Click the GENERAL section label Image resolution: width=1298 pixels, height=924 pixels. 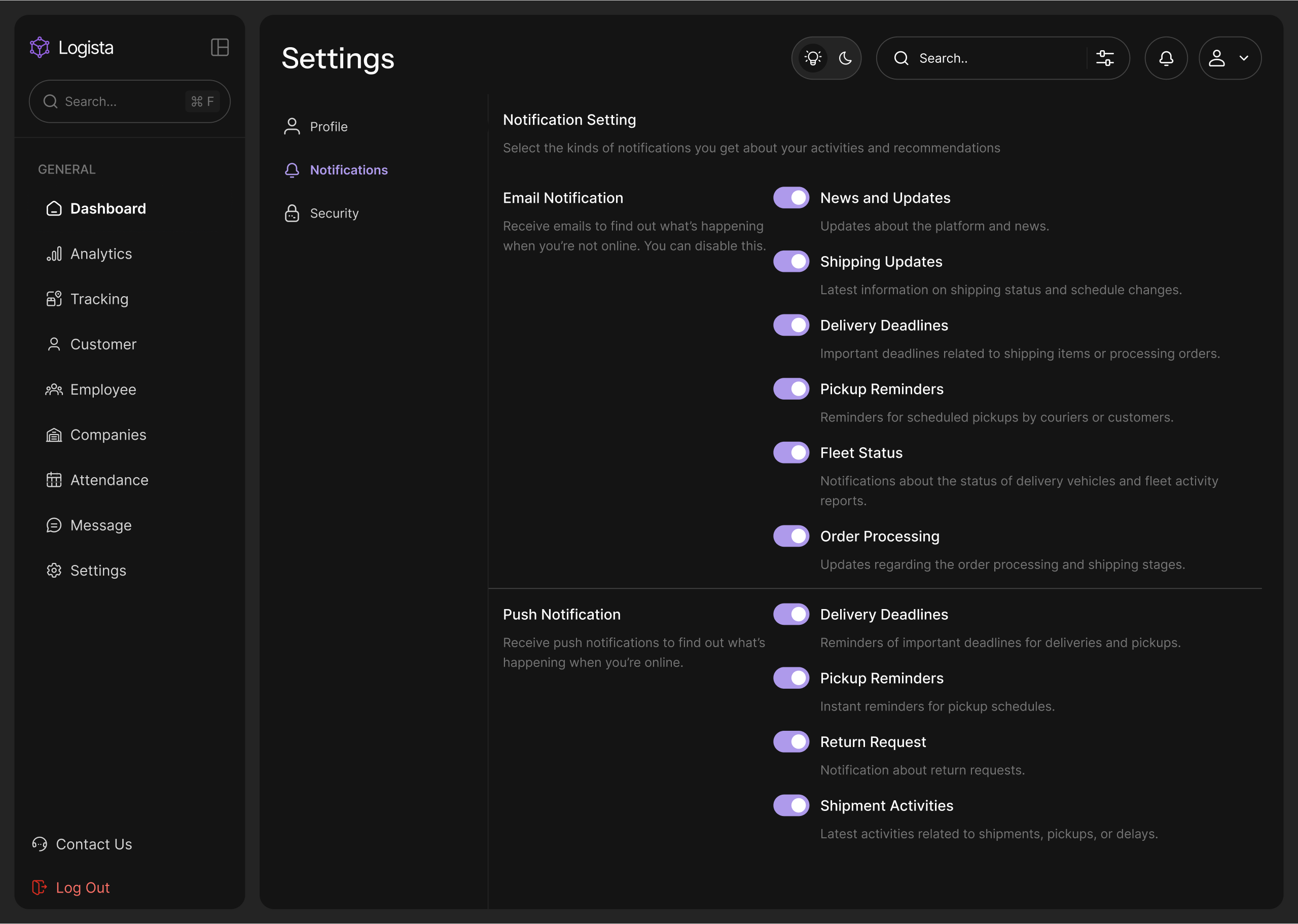pyautogui.click(x=66, y=169)
